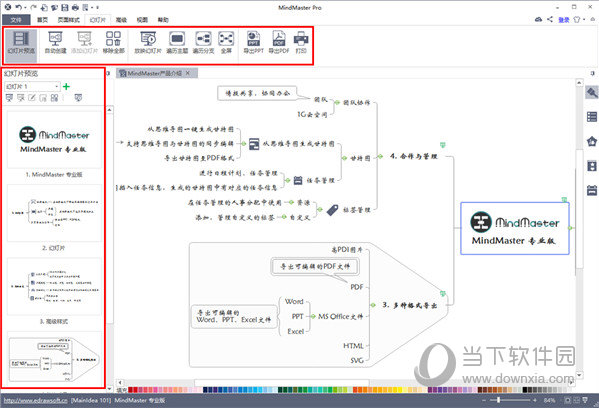Click the edit slide pencil icon
Screen dimensions: 599x408
coord(32,98)
